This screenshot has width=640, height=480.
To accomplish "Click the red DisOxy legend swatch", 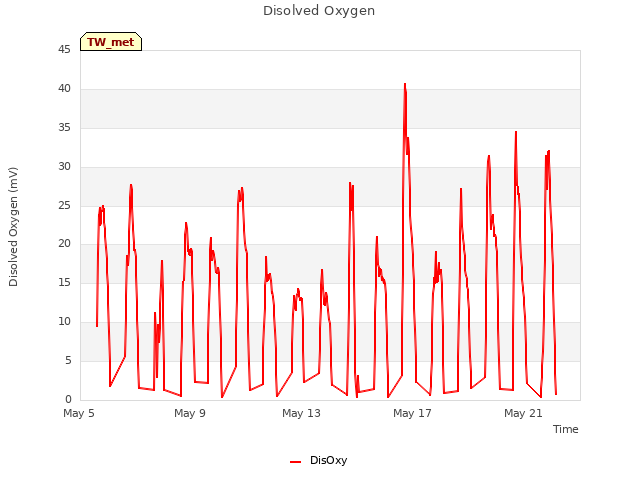I will [295, 462].
